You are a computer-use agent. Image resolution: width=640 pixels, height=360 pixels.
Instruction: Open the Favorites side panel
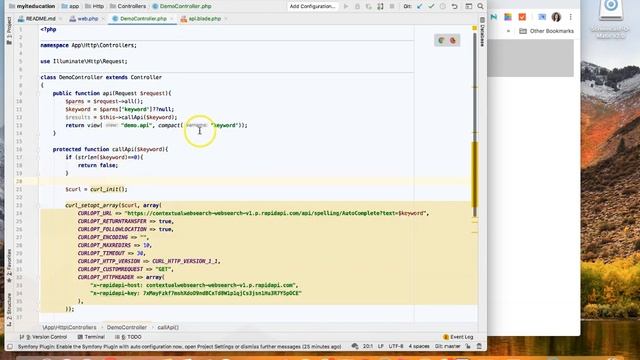point(9,266)
